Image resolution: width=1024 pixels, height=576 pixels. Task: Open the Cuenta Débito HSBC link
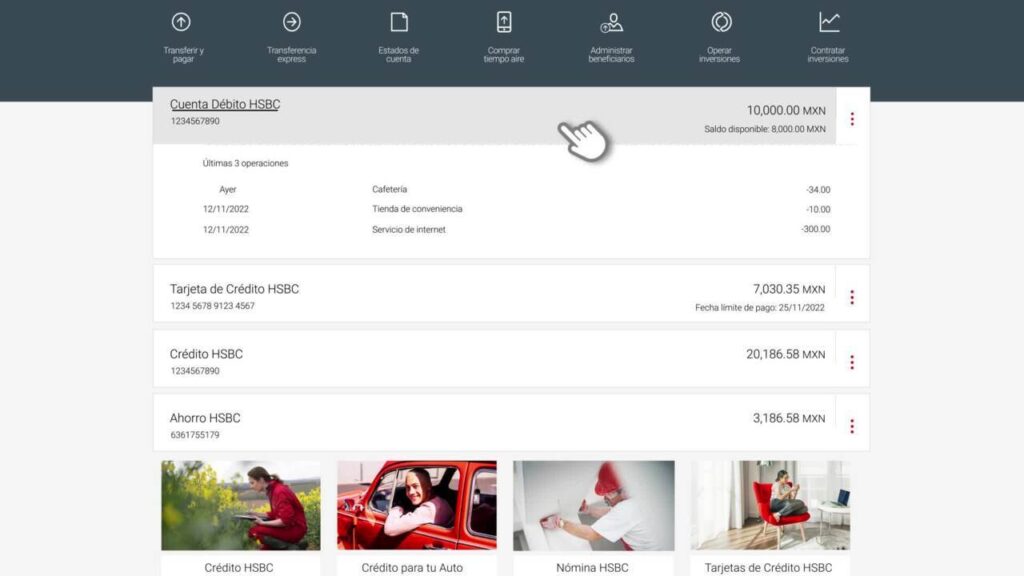tap(225, 104)
